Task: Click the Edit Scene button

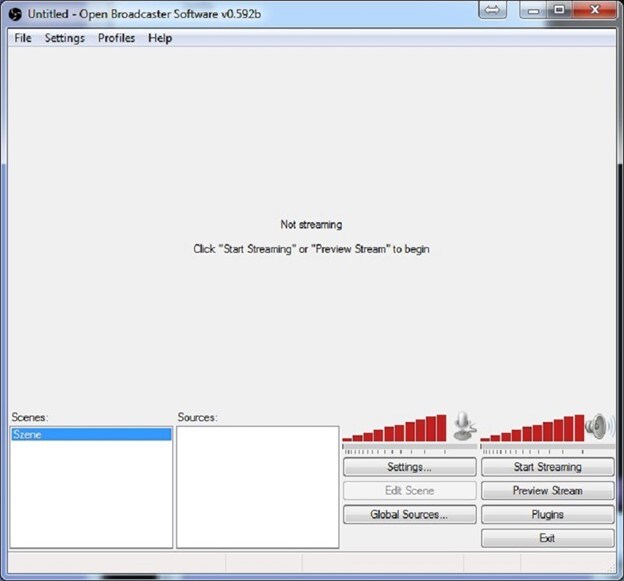Action: coord(410,491)
